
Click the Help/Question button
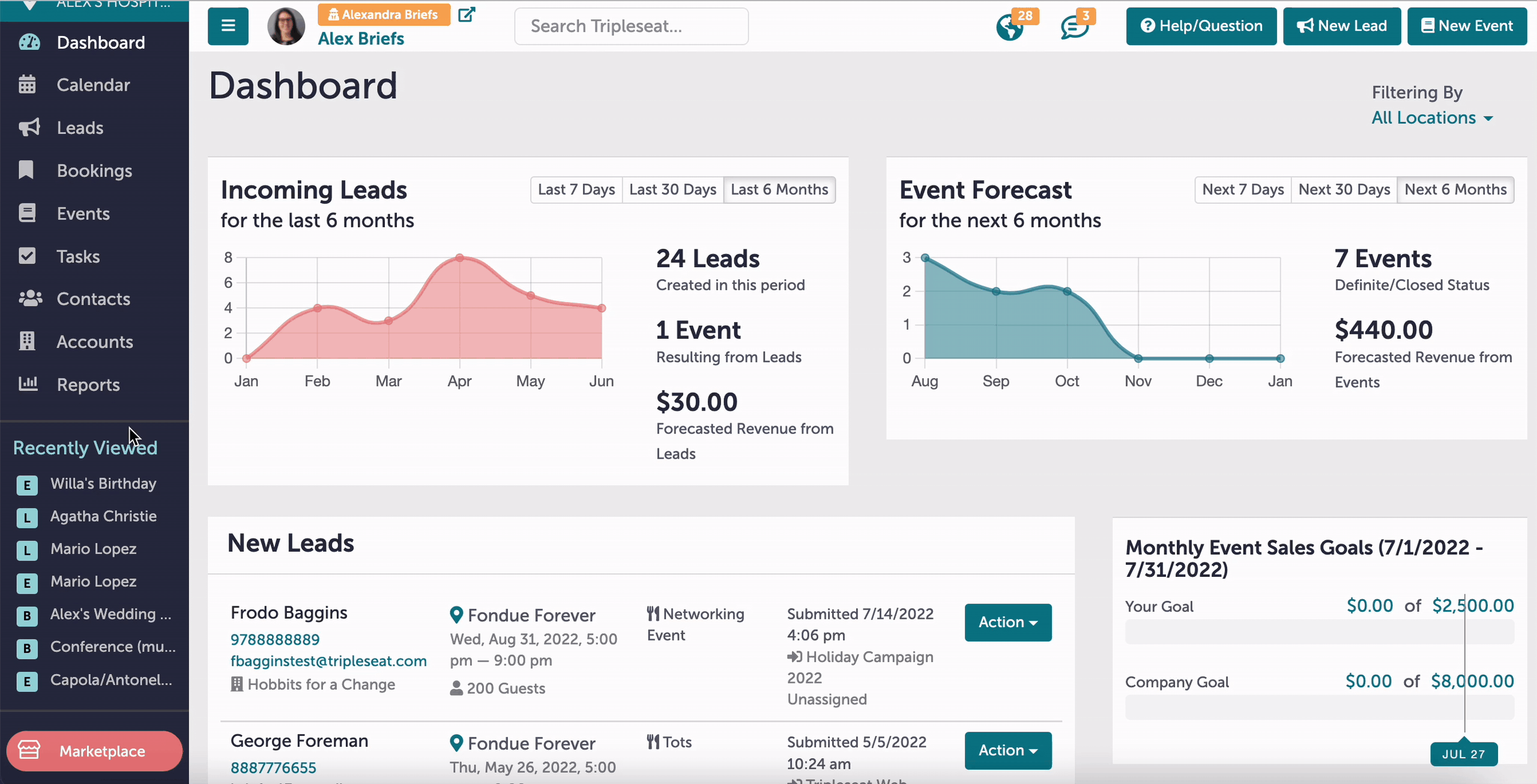(1201, 26)
